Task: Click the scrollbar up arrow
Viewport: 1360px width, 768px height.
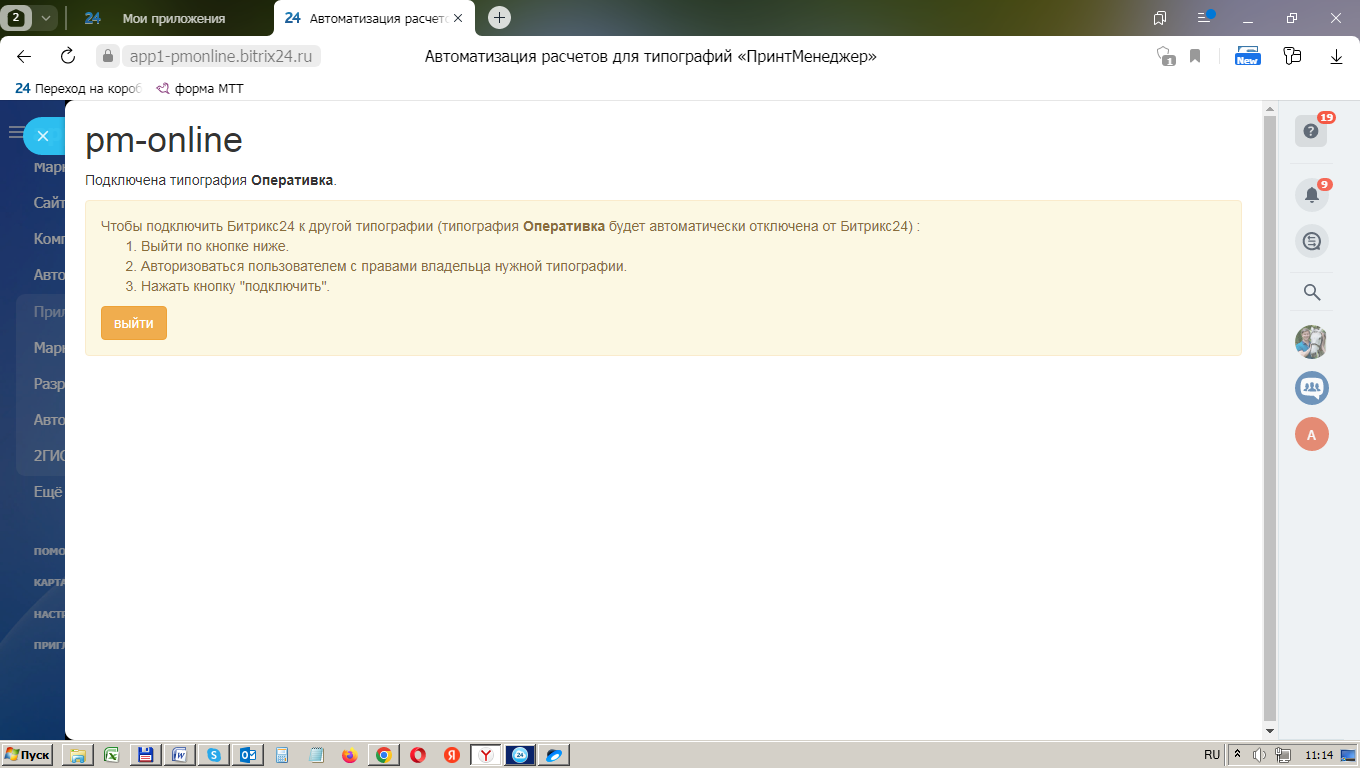Action: click(x=1270, y=108)
